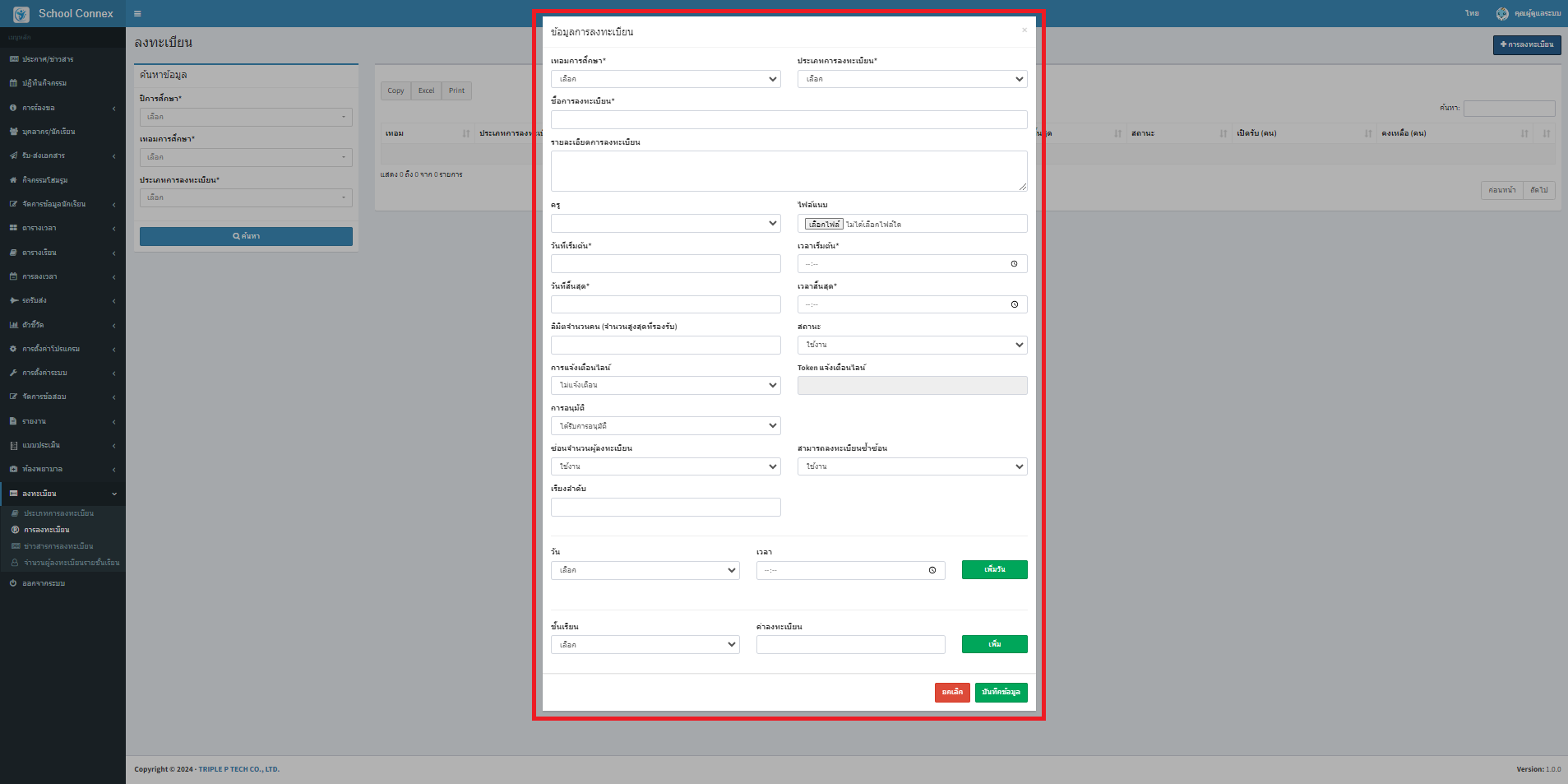Click the user avatar icon in header
Screen dimensions: 1568x784
[1502, 13]
